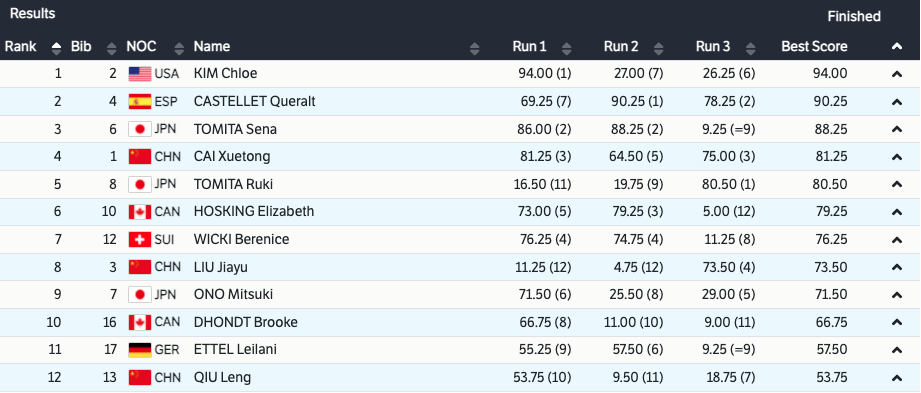The height and width of the screenshot is (393, 921).
Task: Select the Results heading tab
Action: 33,14
